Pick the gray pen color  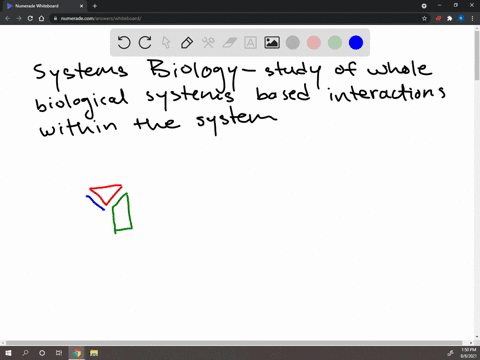pyautogui.click(x=293, y=43)
